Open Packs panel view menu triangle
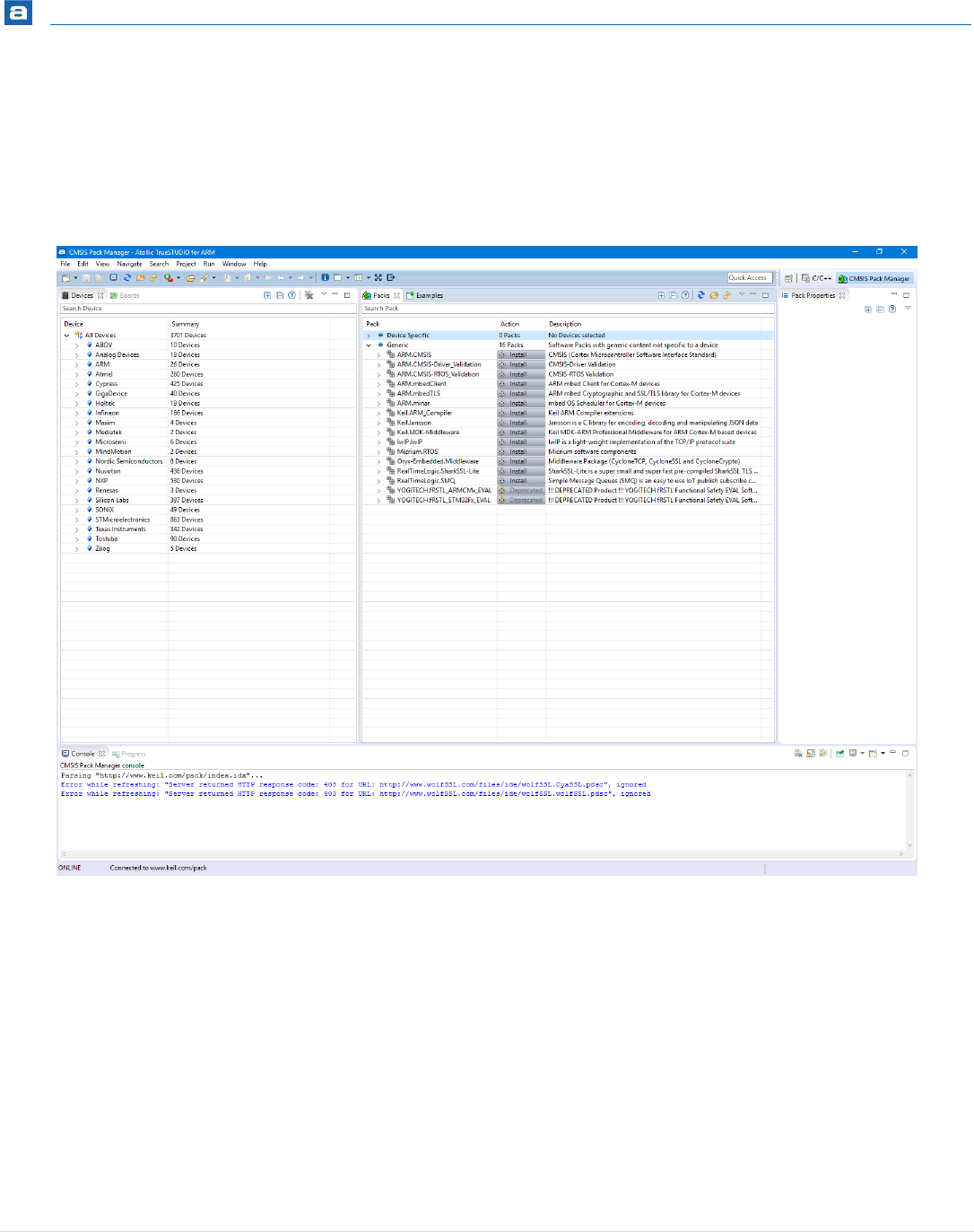 pyautogui.click(x=742, y=294)
